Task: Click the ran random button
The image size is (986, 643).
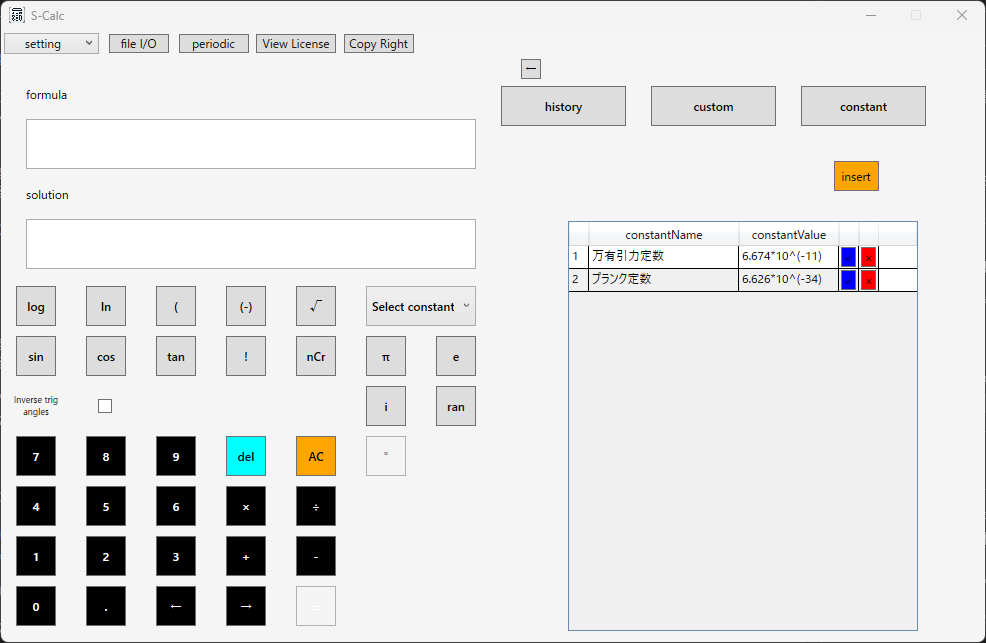Action: click(456, 406)
